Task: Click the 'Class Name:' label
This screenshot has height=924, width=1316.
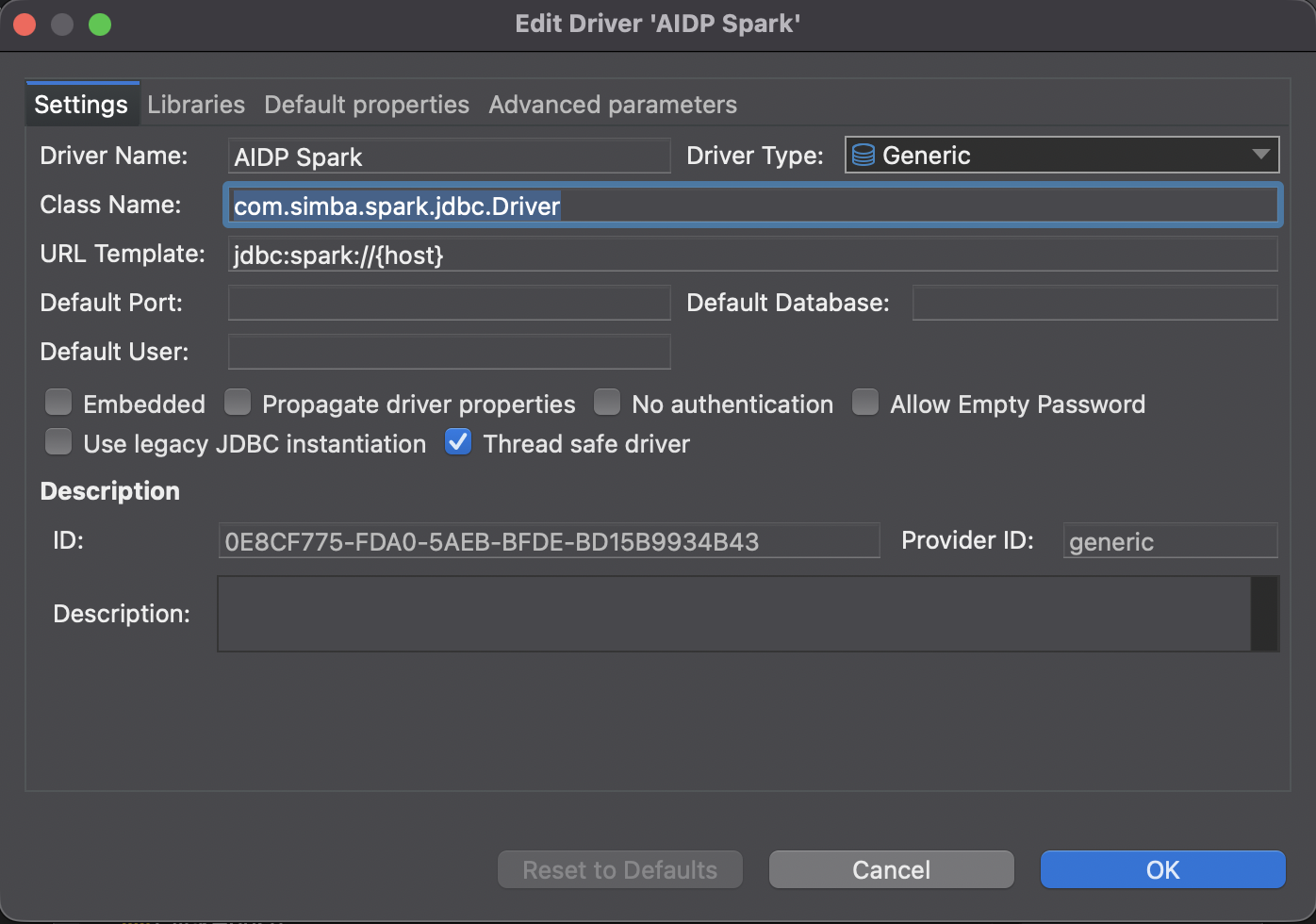Action: pos(111,205)
